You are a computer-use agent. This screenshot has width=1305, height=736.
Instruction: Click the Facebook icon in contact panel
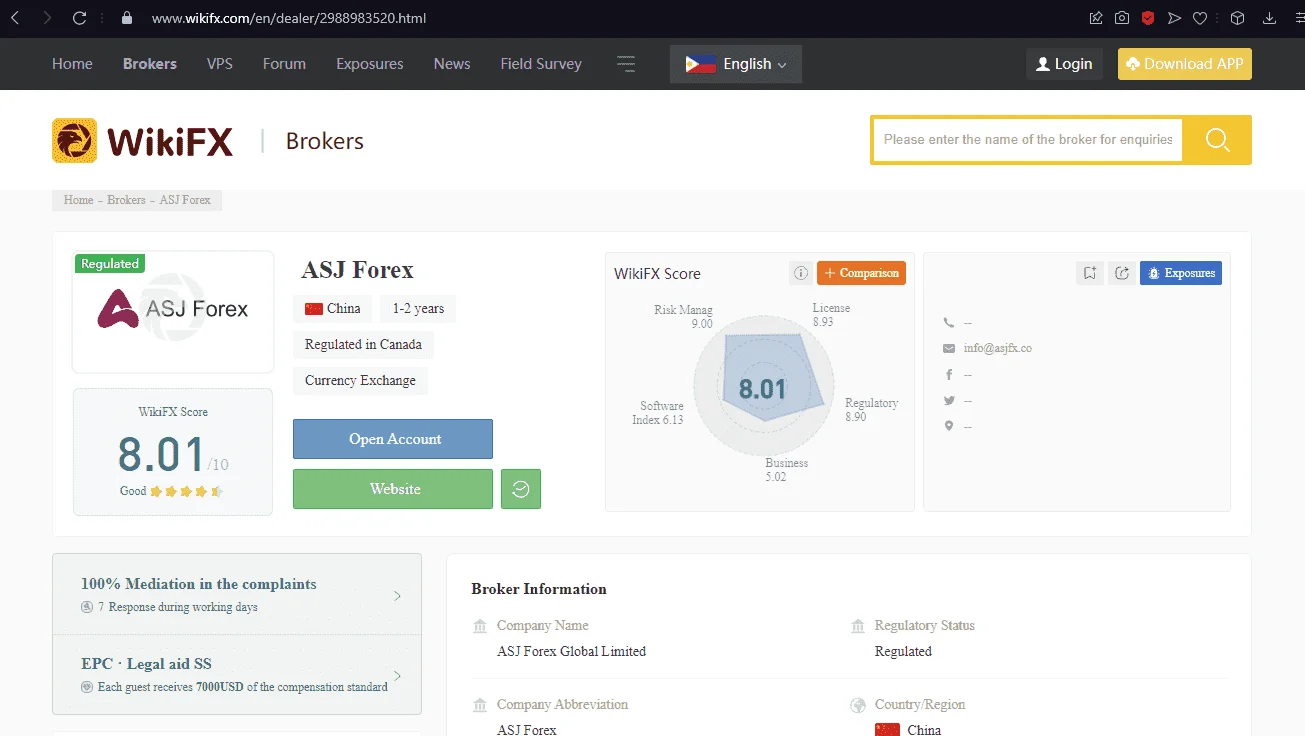click(949, 374)
